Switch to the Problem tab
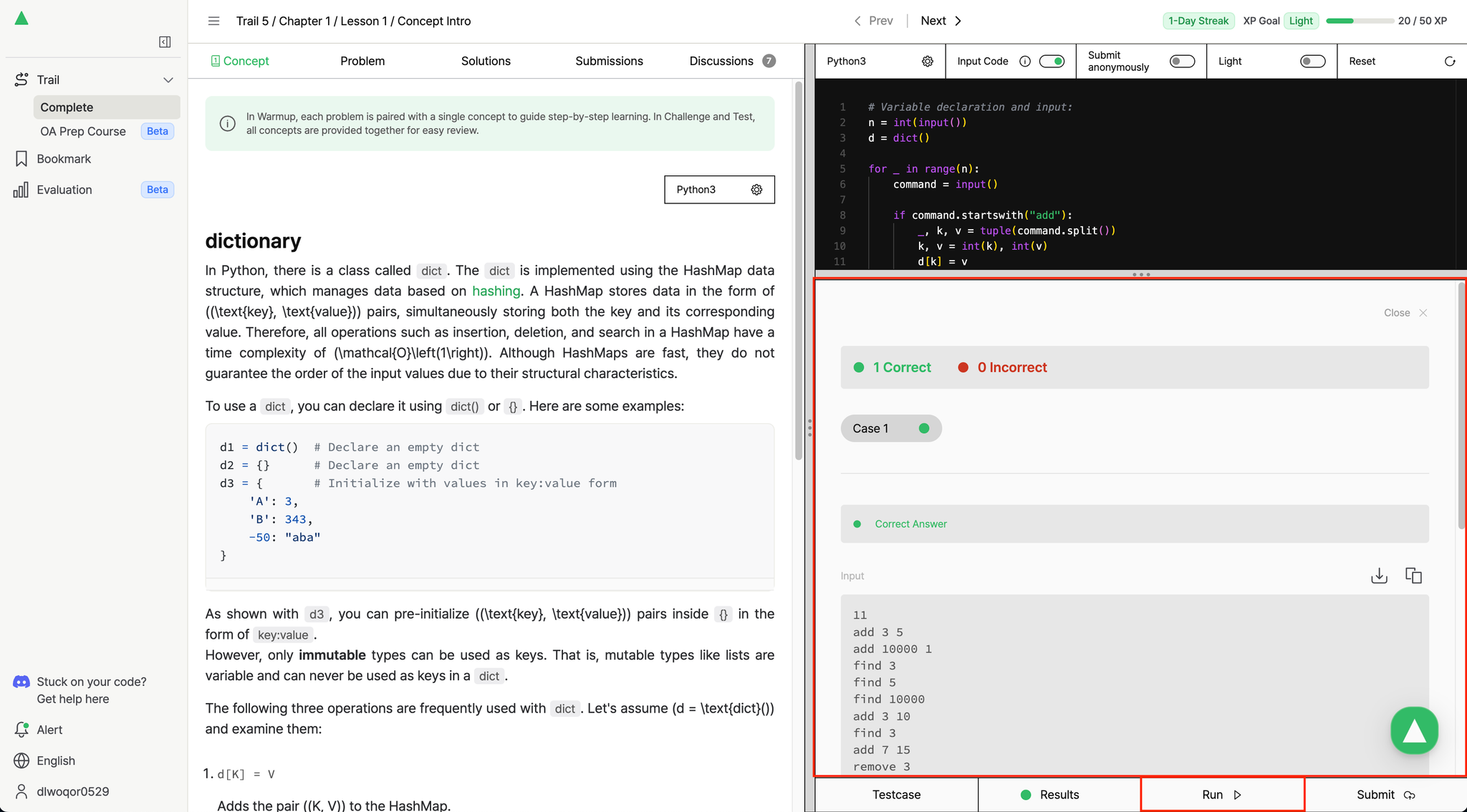The width and height of the screenshot is (1467, 812). (362, 61)
